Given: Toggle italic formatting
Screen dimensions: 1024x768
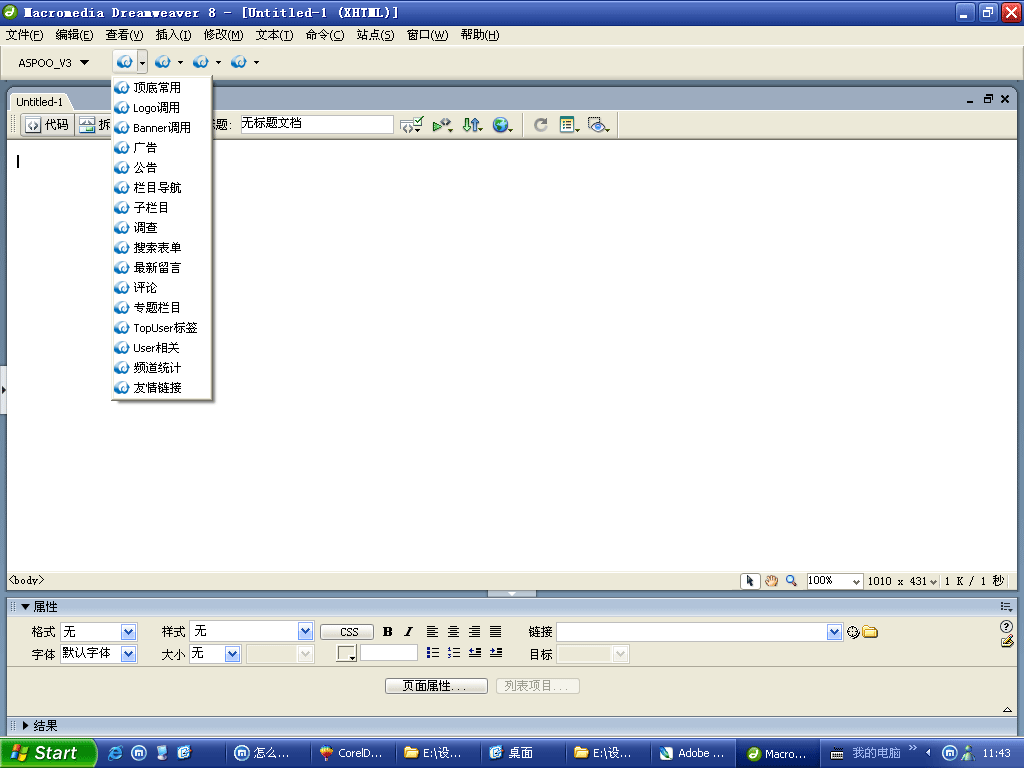Looking at the screenshot, I should coord(408,632).
